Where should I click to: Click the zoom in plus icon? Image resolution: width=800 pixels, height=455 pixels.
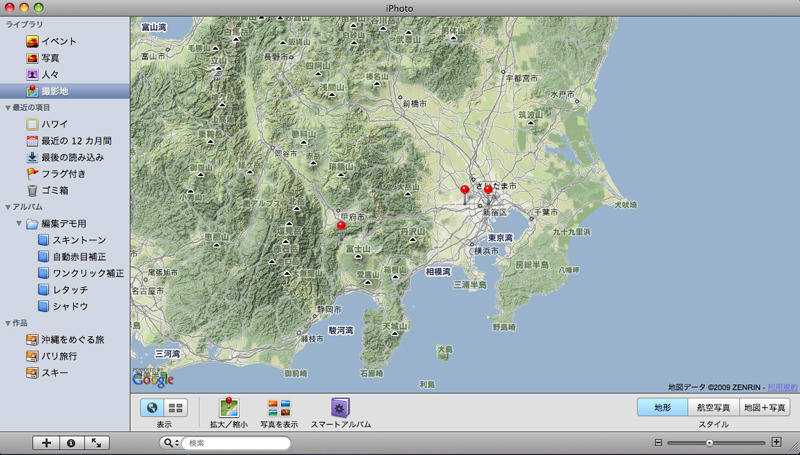(x=776, y=442)
